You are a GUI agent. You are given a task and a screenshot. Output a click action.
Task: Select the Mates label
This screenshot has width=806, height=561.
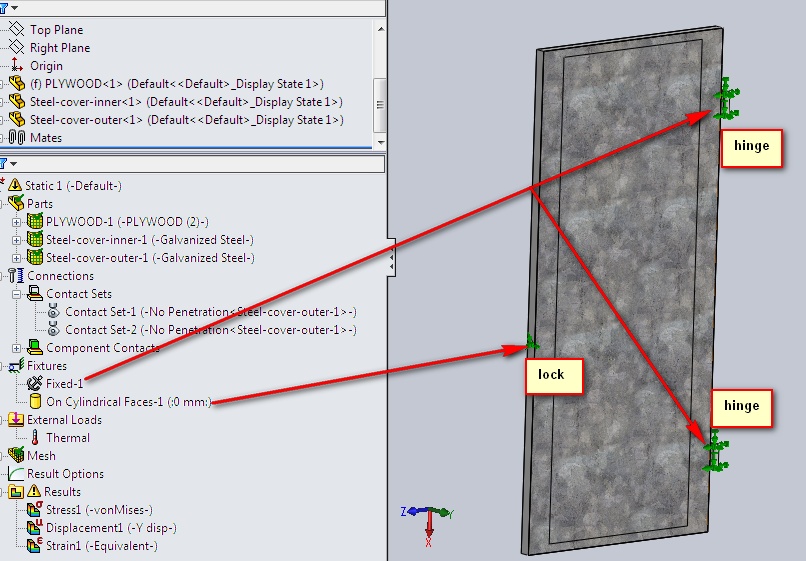pos(46,138)
